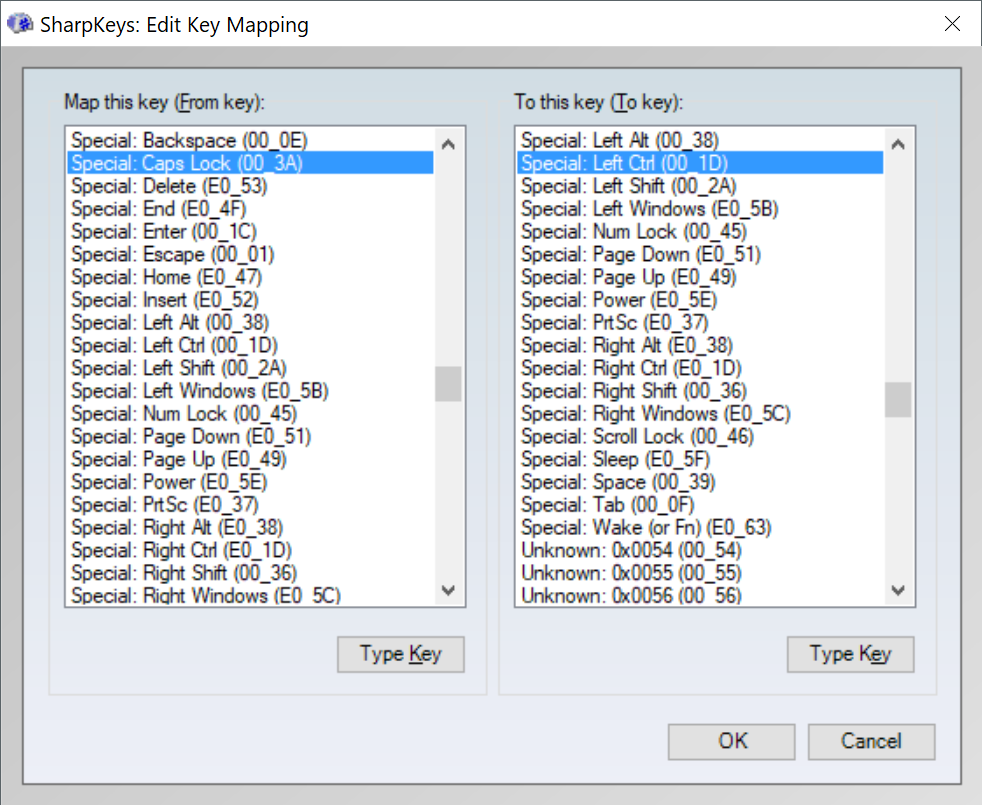
Task: Select Page Up (E0_49) in From key list
Action: coord(251,459)
